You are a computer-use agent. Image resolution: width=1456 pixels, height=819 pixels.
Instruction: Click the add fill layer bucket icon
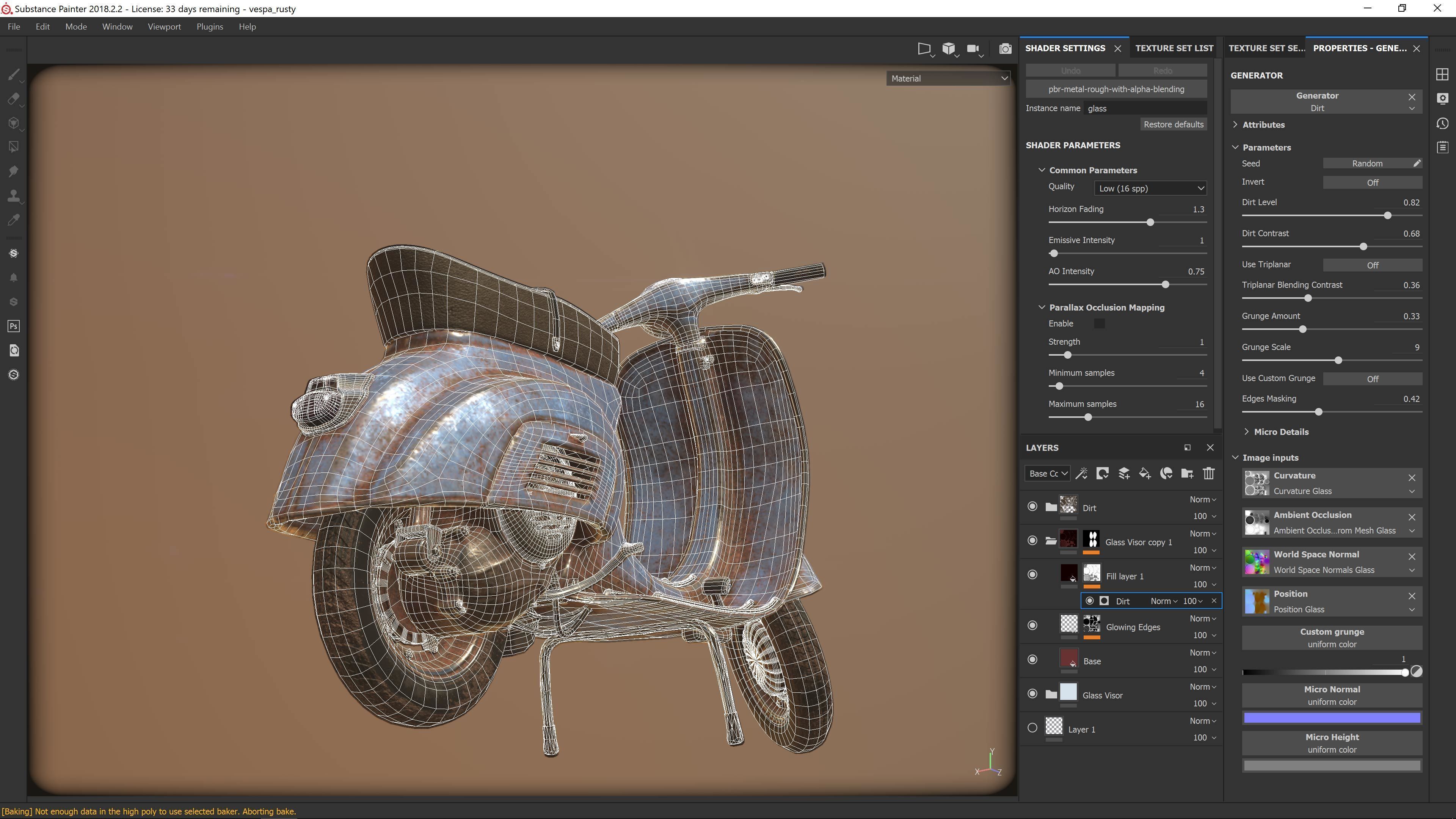point(1145,474)
